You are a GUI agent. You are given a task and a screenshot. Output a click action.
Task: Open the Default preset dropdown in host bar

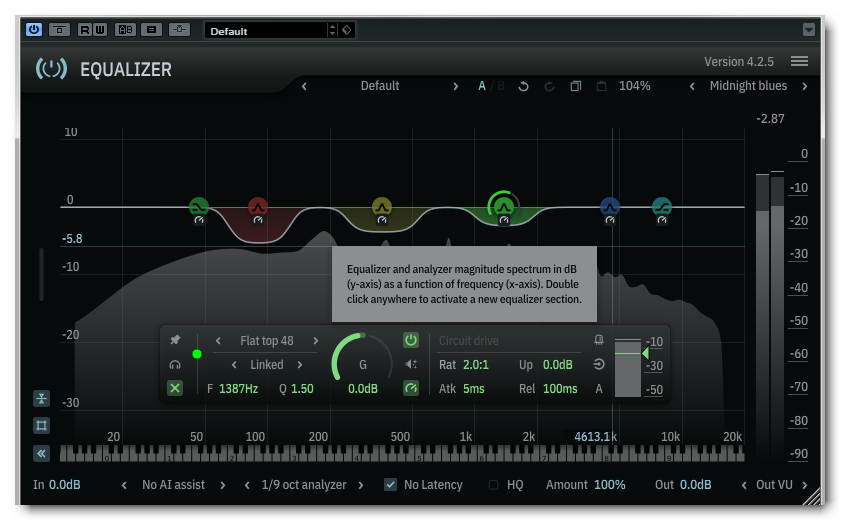pyautogui.click(x=280, y=30)
